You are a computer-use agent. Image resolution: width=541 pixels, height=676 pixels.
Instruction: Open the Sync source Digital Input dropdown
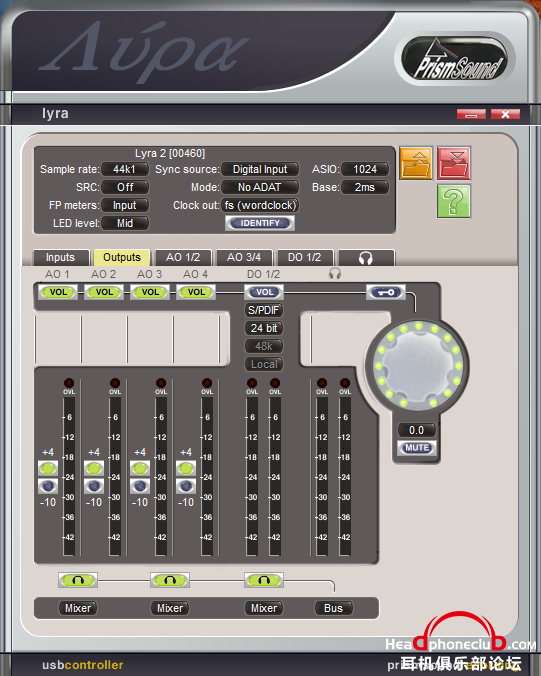click(260, 169)
